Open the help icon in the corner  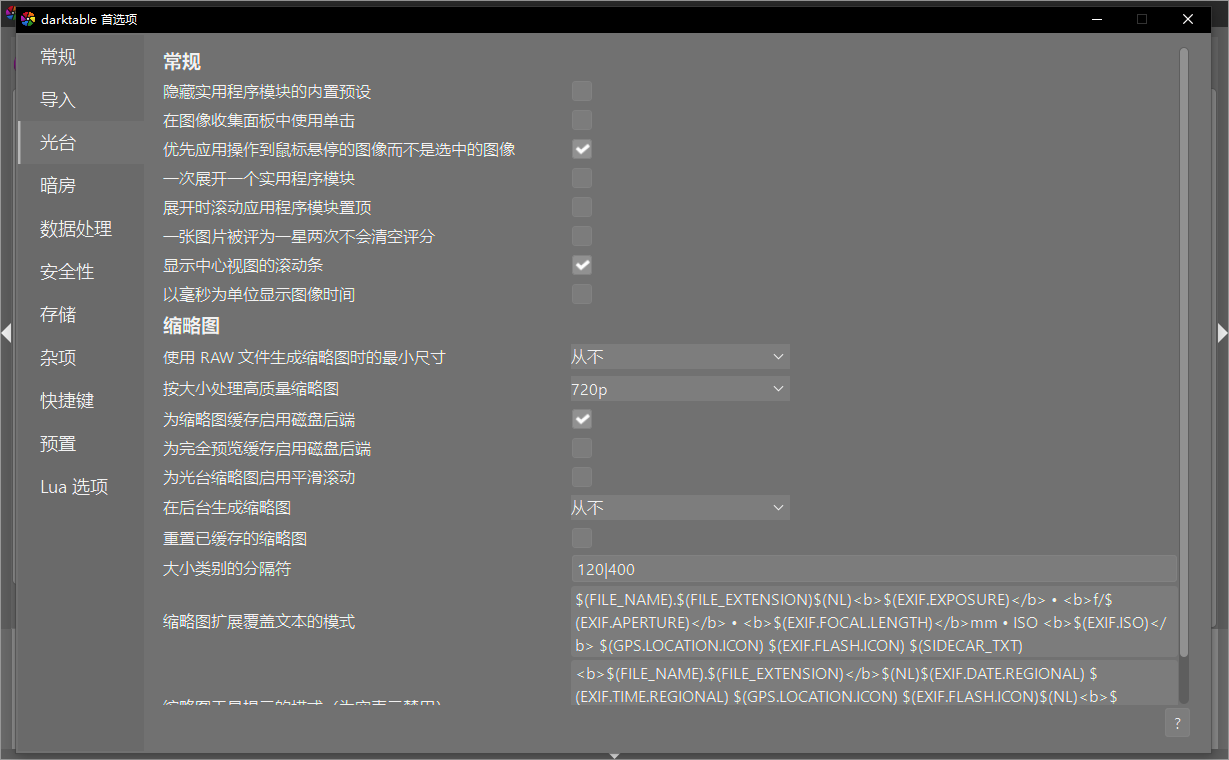tap(1177, 723)
